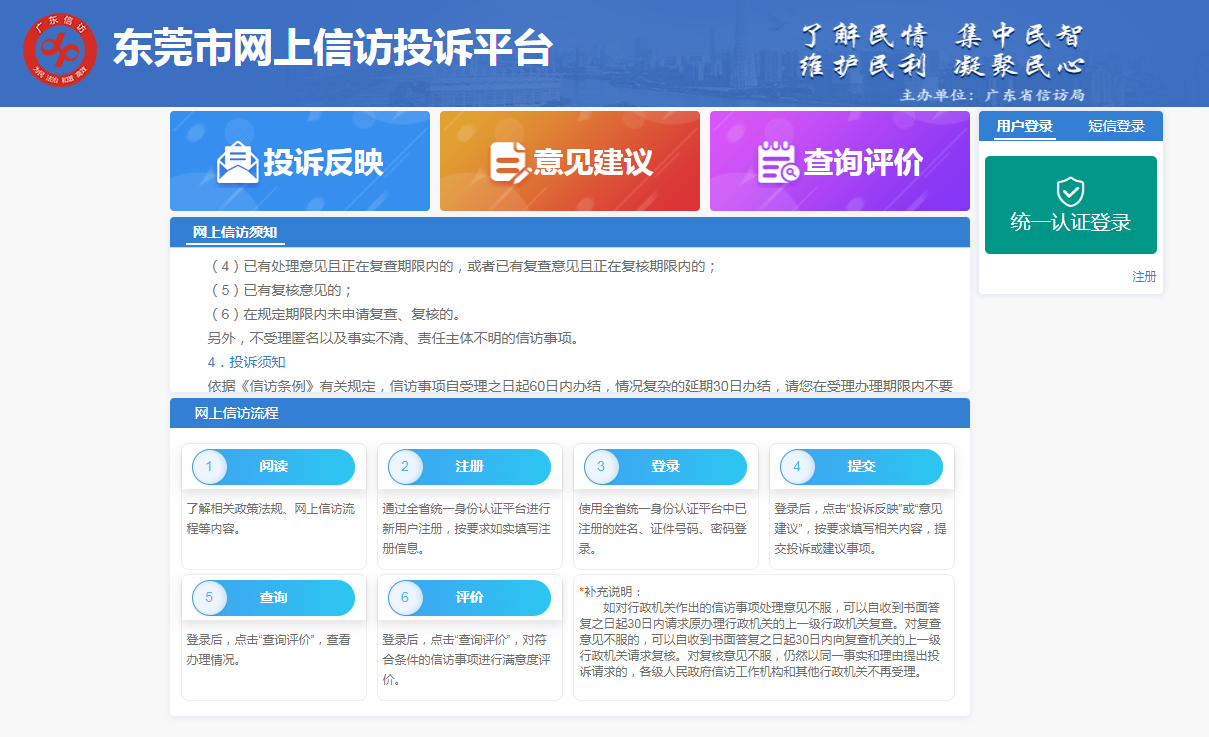Click the step 4 提交 pill label

(861, 466)
